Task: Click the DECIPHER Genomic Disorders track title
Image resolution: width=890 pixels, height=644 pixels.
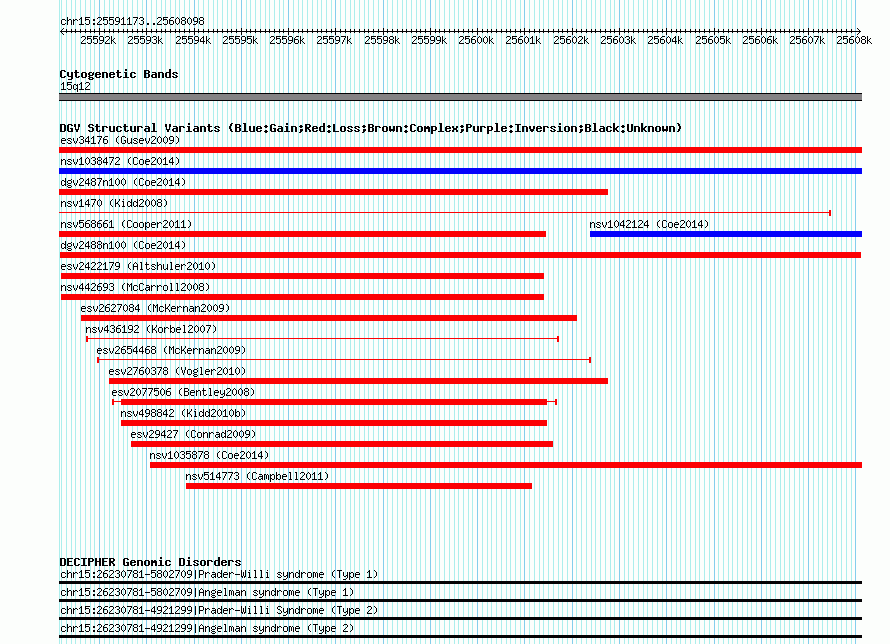Action: click(x=150, y=562)
